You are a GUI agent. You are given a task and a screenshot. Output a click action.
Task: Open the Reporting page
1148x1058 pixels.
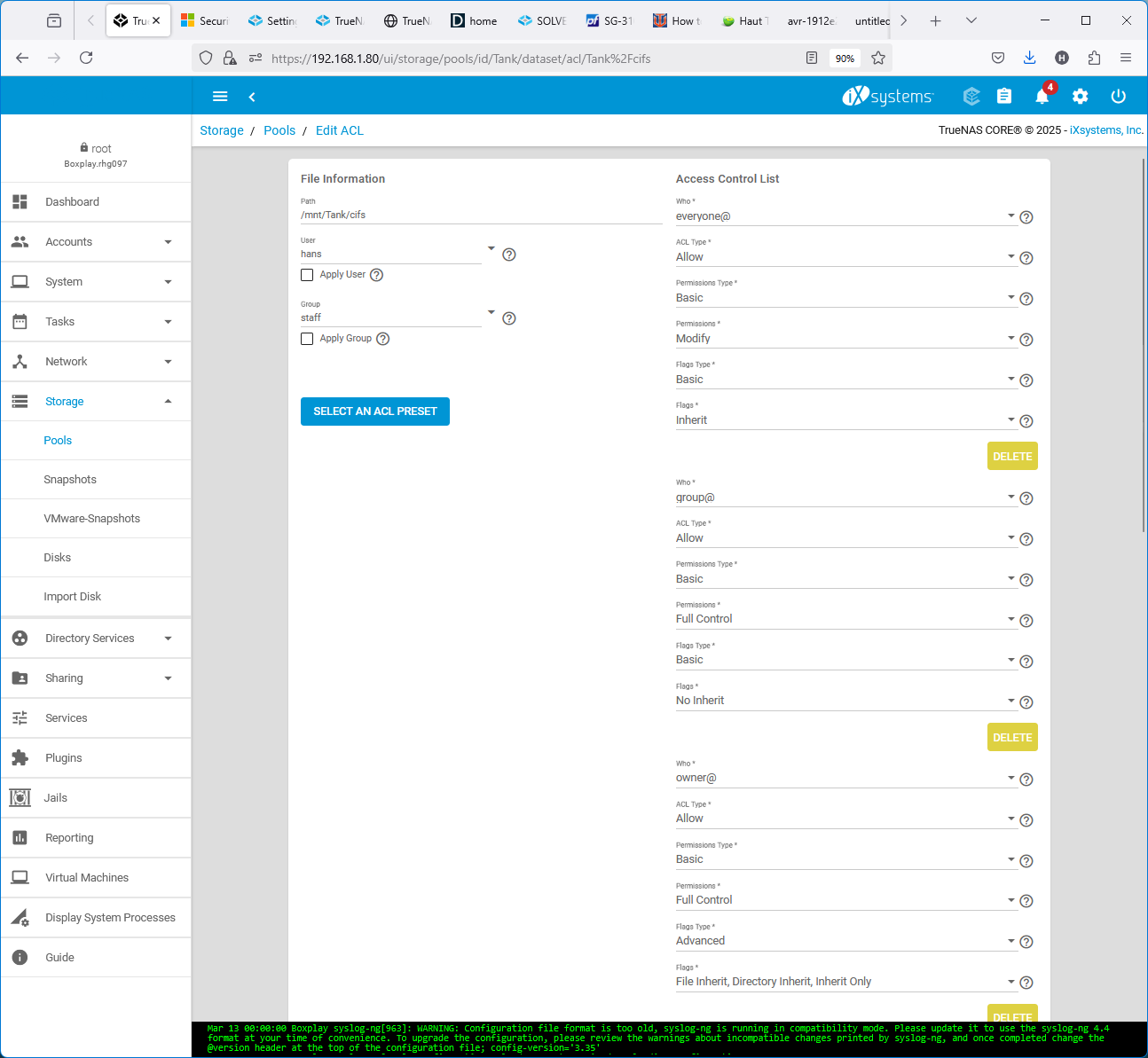pos(96,838)
